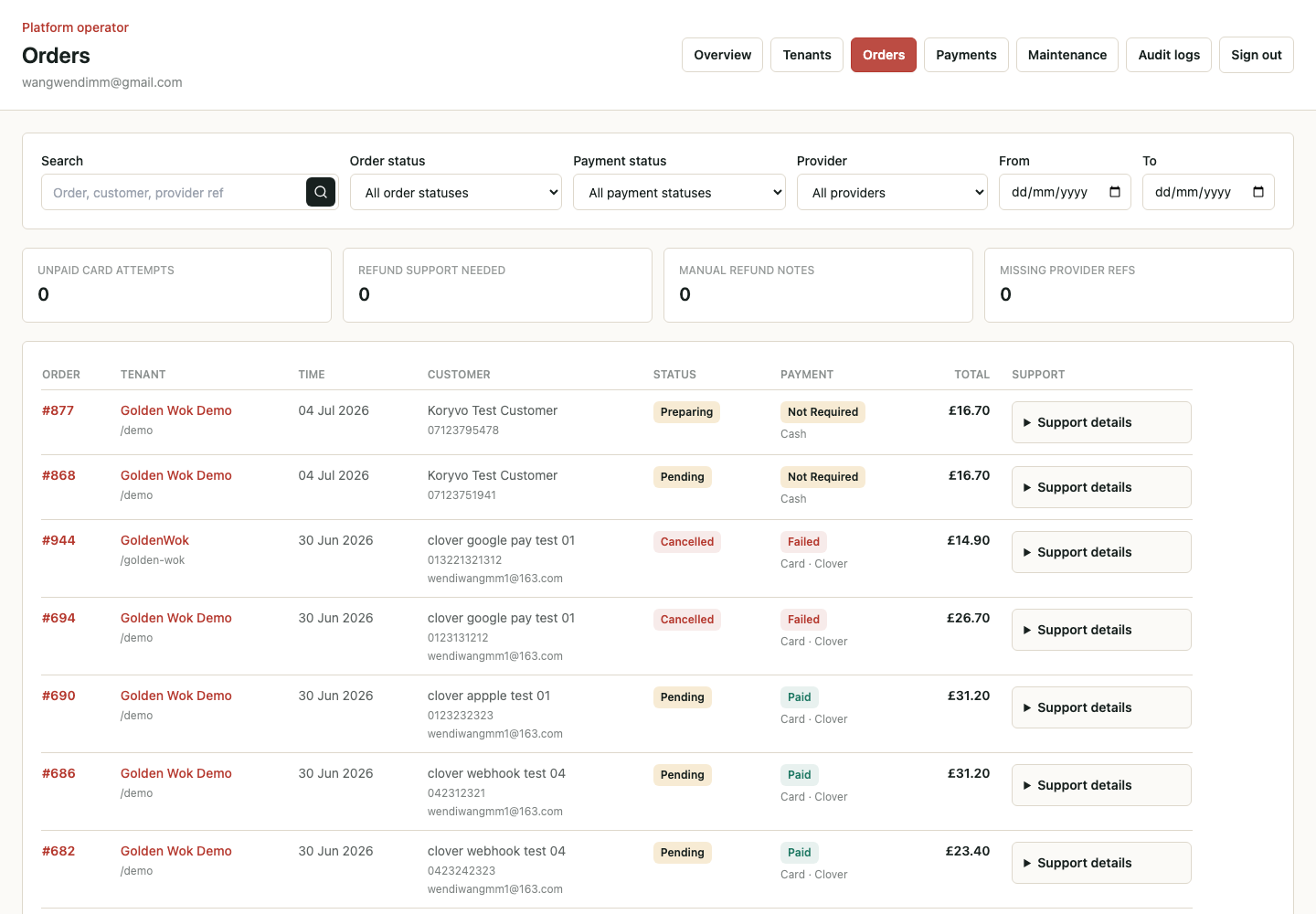Open the From date calendar picker icon
Screen dimensions: 1316x914
(x=1115, y=192)
